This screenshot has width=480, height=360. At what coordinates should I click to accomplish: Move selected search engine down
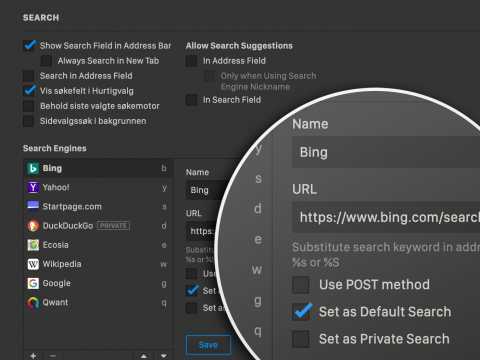(x=163, y=355)
